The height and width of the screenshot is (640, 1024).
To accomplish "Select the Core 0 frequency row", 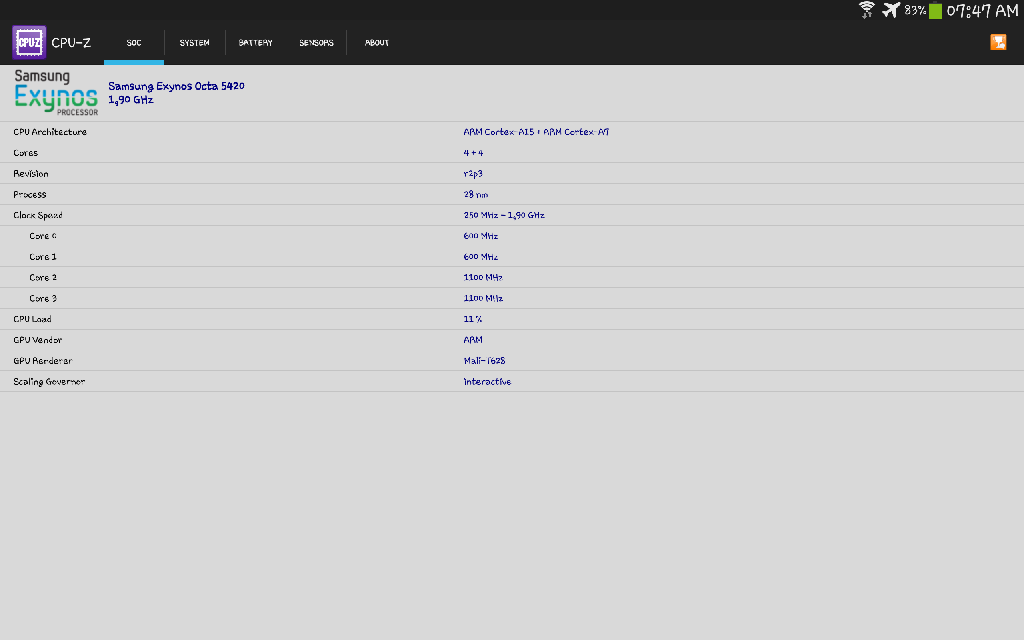I will point(512,236).
